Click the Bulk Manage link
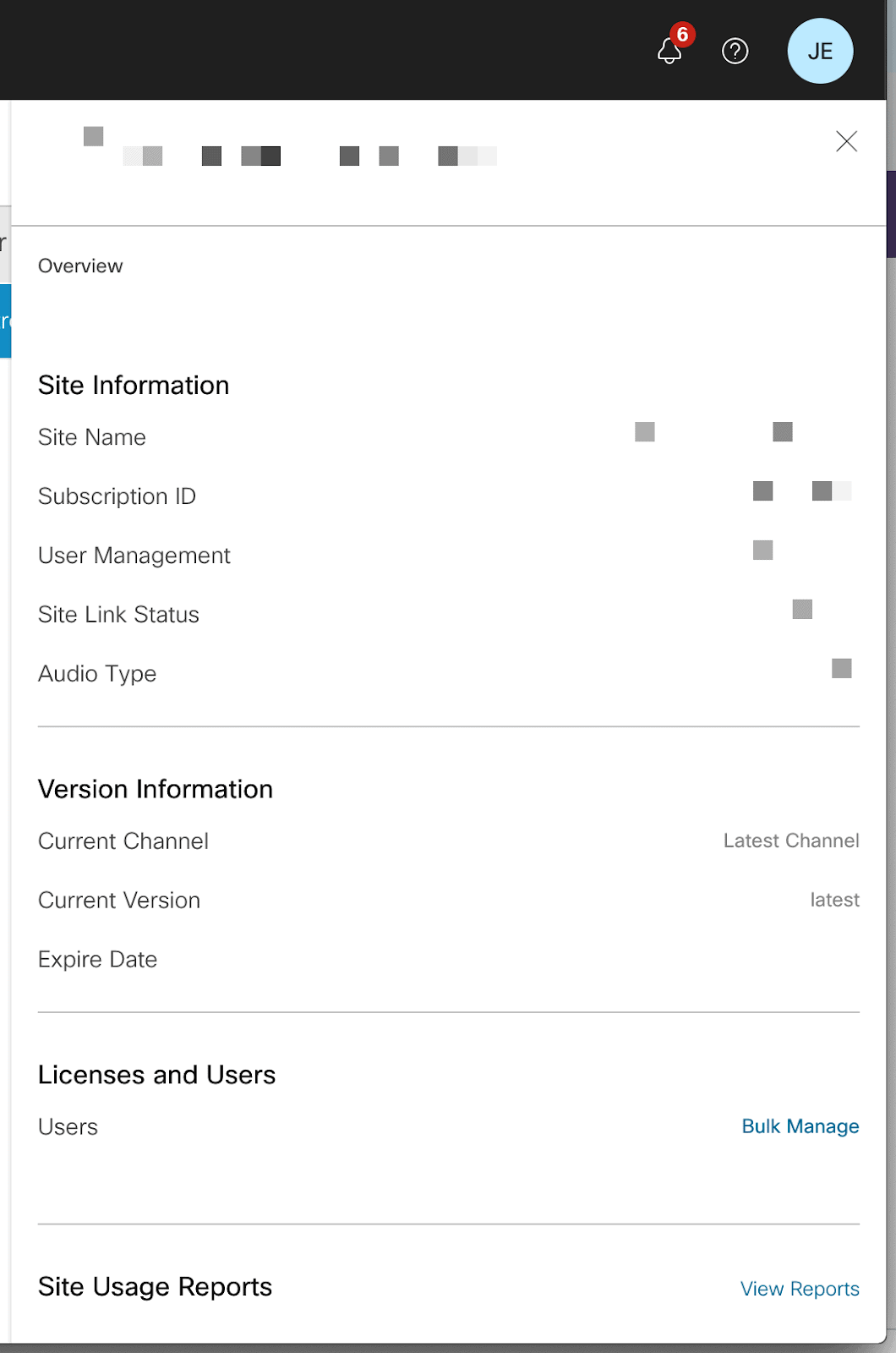 800,1126
